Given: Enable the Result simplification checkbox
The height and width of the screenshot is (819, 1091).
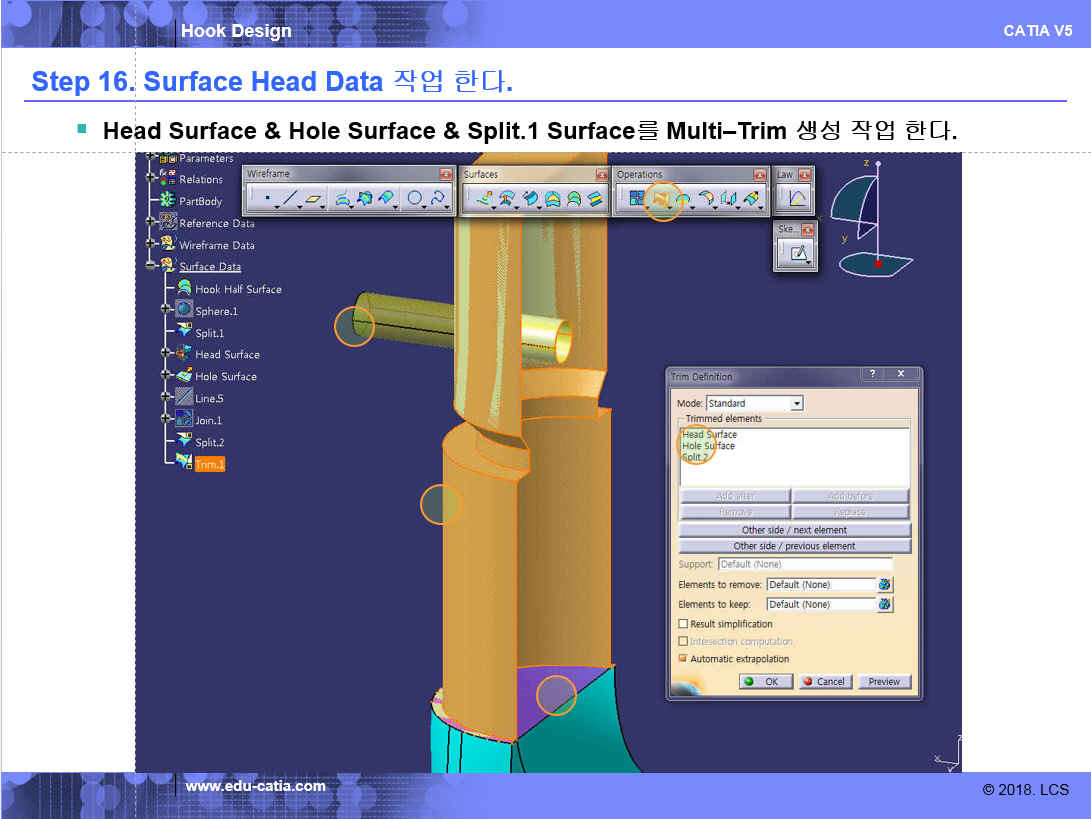Looking at the screenshot, I should coord(683,624).
